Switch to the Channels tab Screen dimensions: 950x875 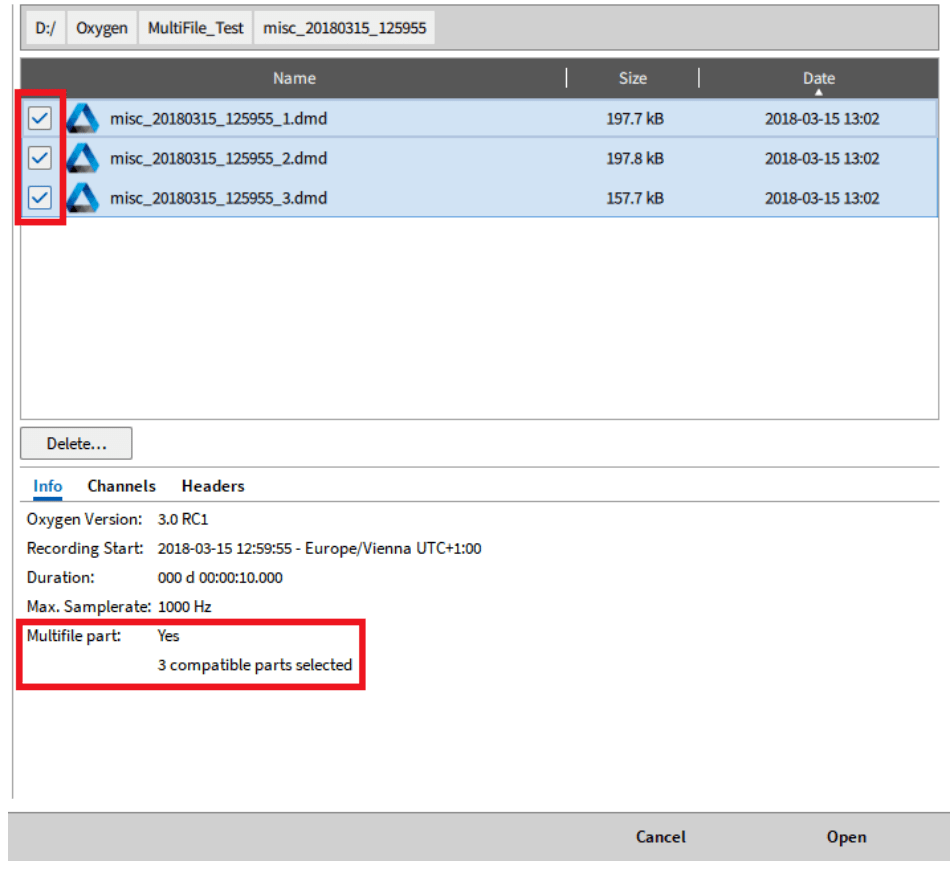point(121,486)
